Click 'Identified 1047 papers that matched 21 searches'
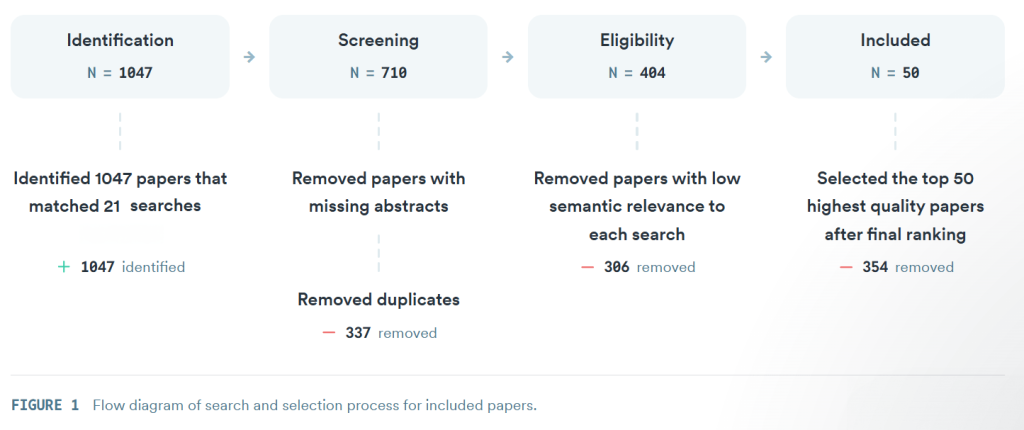This screenshot has height=430, width=1024. point(120,192)
